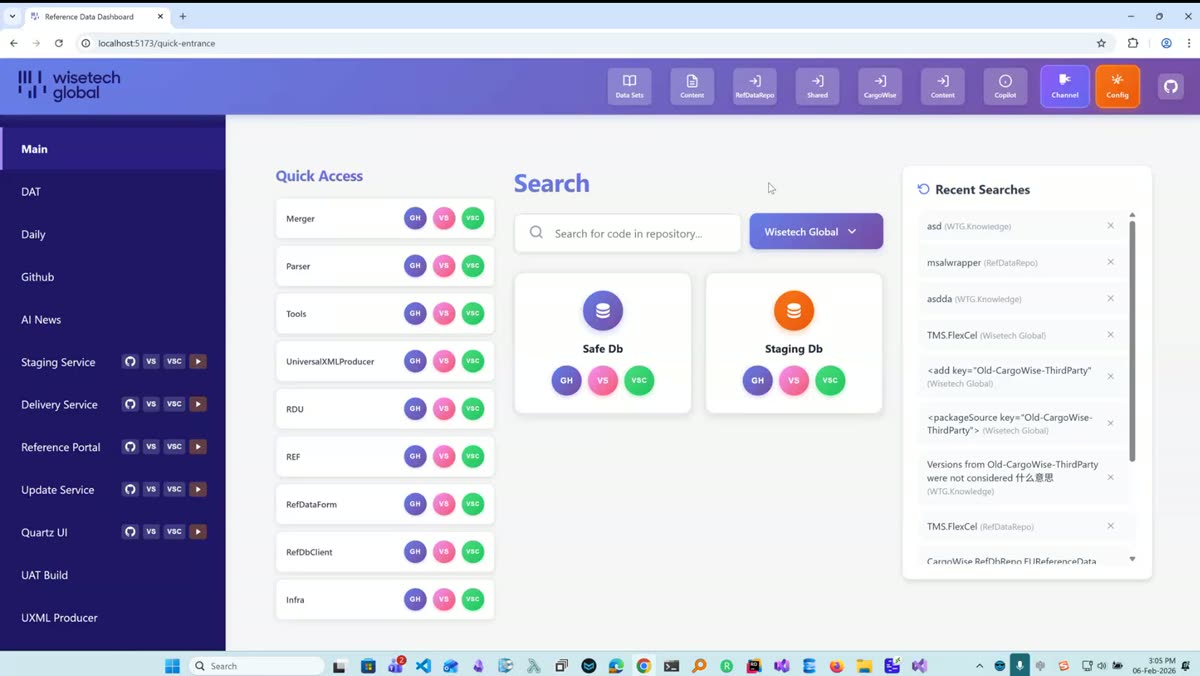Open the CargoWise toolbar button
Viewport: 1200px width, 676px height.
coord(880,86)
